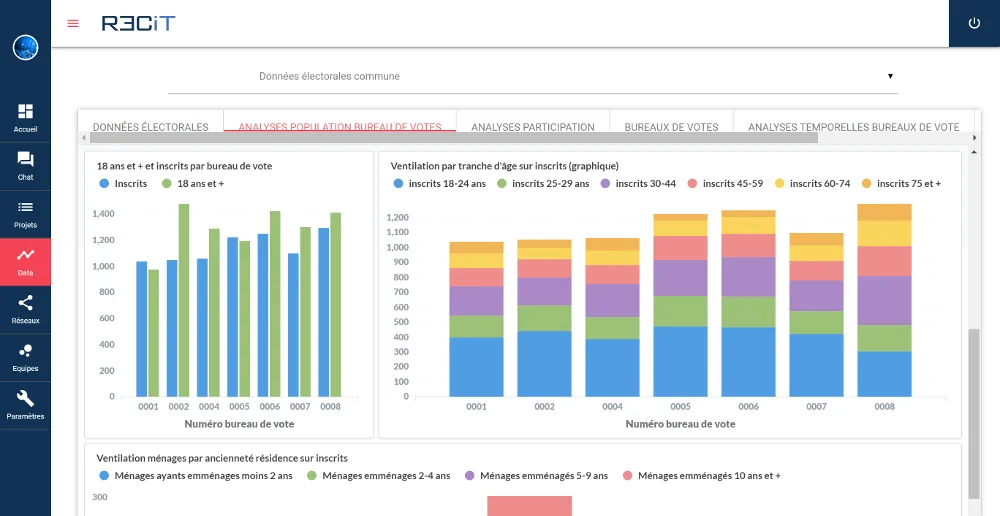Click the 0004 axis label in stacked chart
The width and height of the screenshot is (1000, 516).
(x=612, y=406)
